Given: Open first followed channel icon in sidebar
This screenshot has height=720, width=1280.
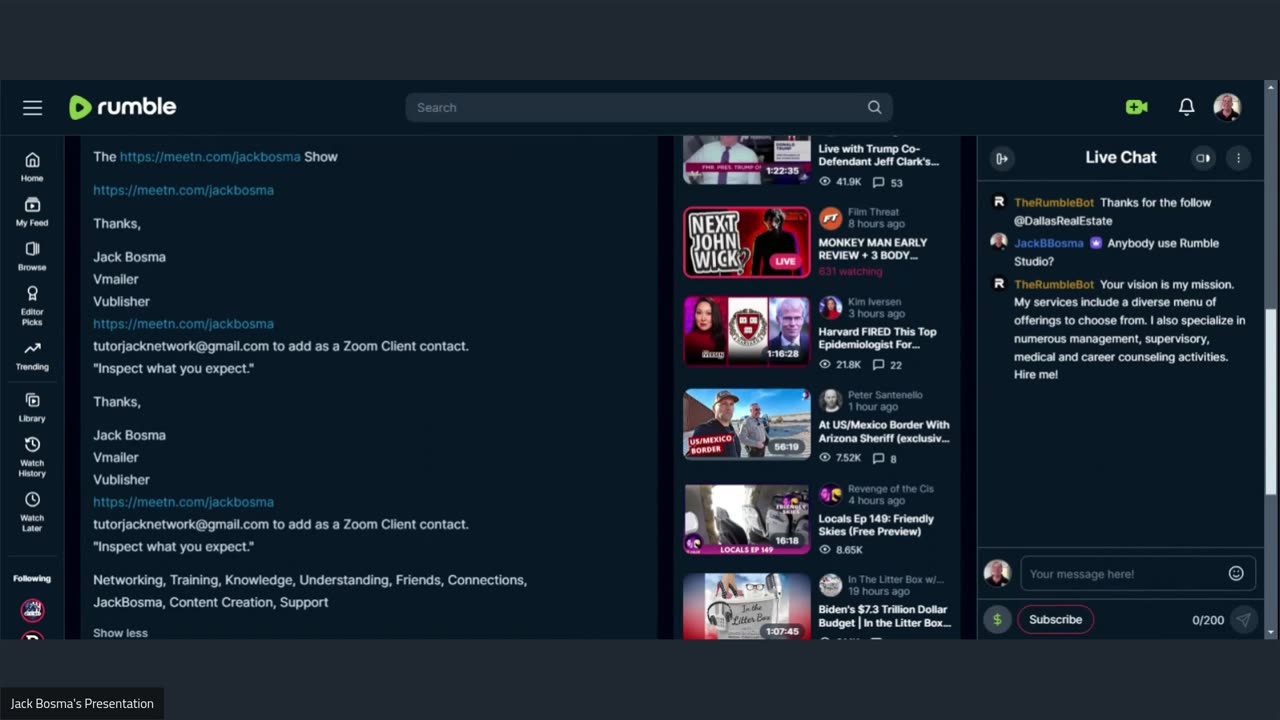Looking at the screenshot, I should pyautogui.click(x=32, y=609).
